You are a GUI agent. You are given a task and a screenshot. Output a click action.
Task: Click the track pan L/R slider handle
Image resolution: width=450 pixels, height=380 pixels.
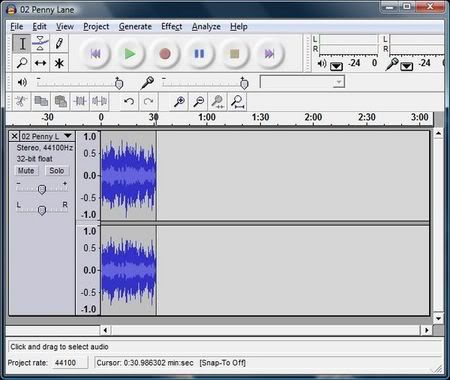pos(42,210)
